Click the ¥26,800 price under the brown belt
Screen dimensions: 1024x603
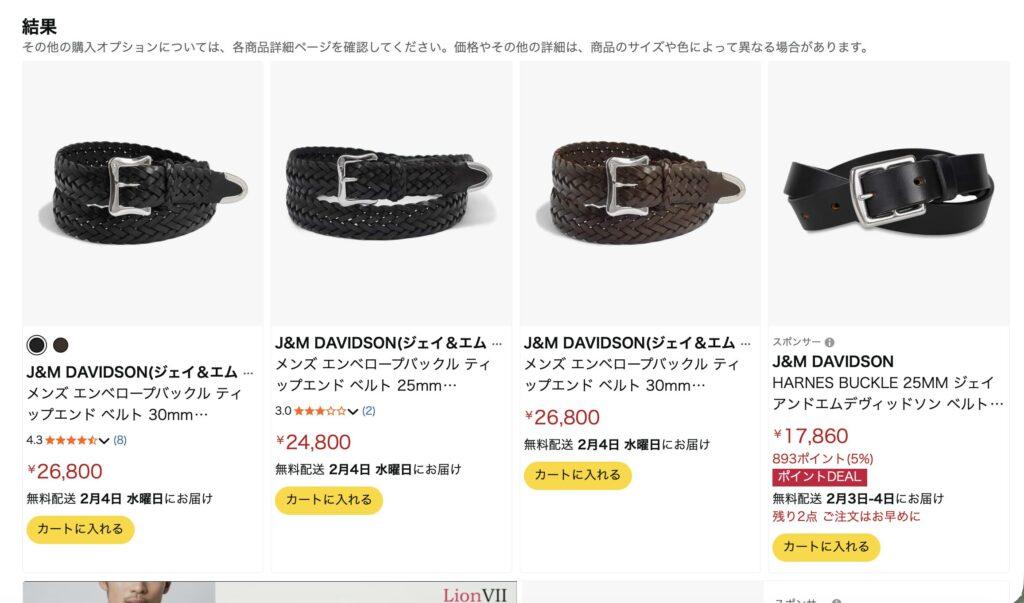click(562, 417)
